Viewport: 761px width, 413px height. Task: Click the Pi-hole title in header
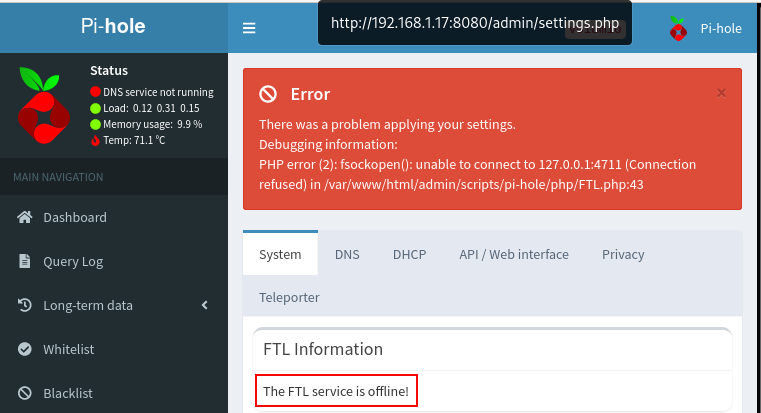pos(113,26)
